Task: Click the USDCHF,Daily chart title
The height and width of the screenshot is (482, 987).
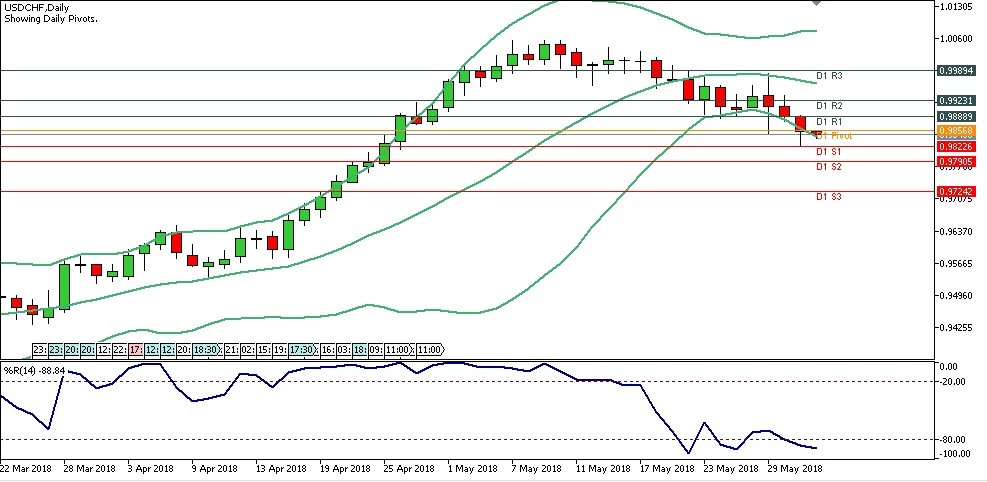Action: click(37, 8)
